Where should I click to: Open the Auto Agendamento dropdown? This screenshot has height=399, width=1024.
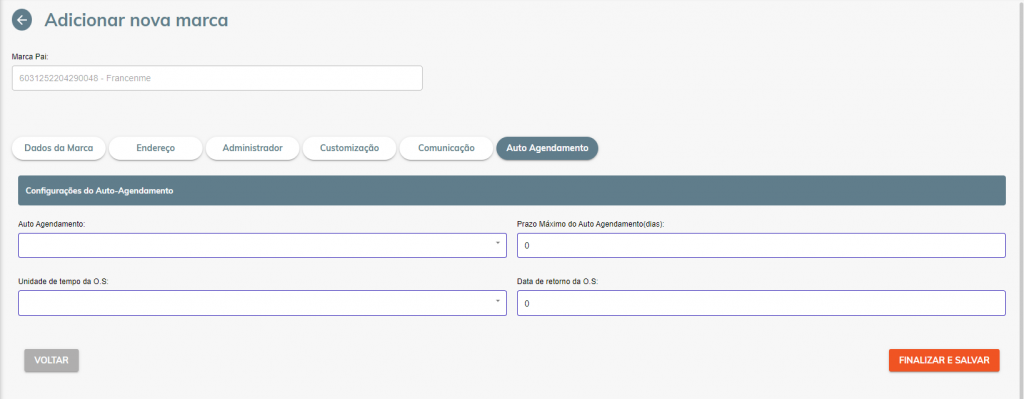(262, 245)
